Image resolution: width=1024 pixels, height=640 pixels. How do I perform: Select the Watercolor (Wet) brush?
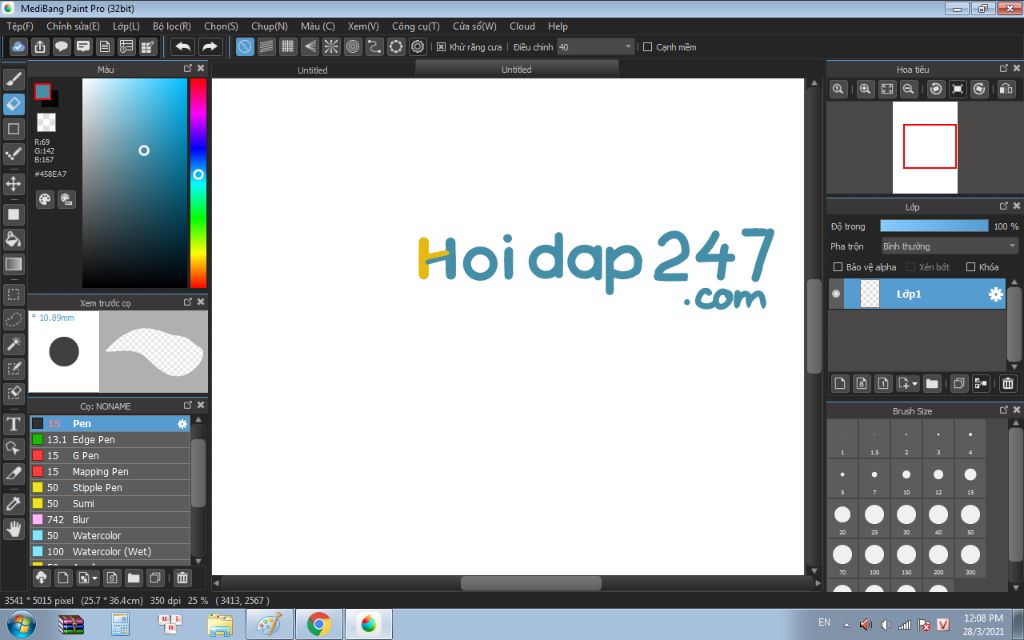pyautogui.click(x=110, y=552)
